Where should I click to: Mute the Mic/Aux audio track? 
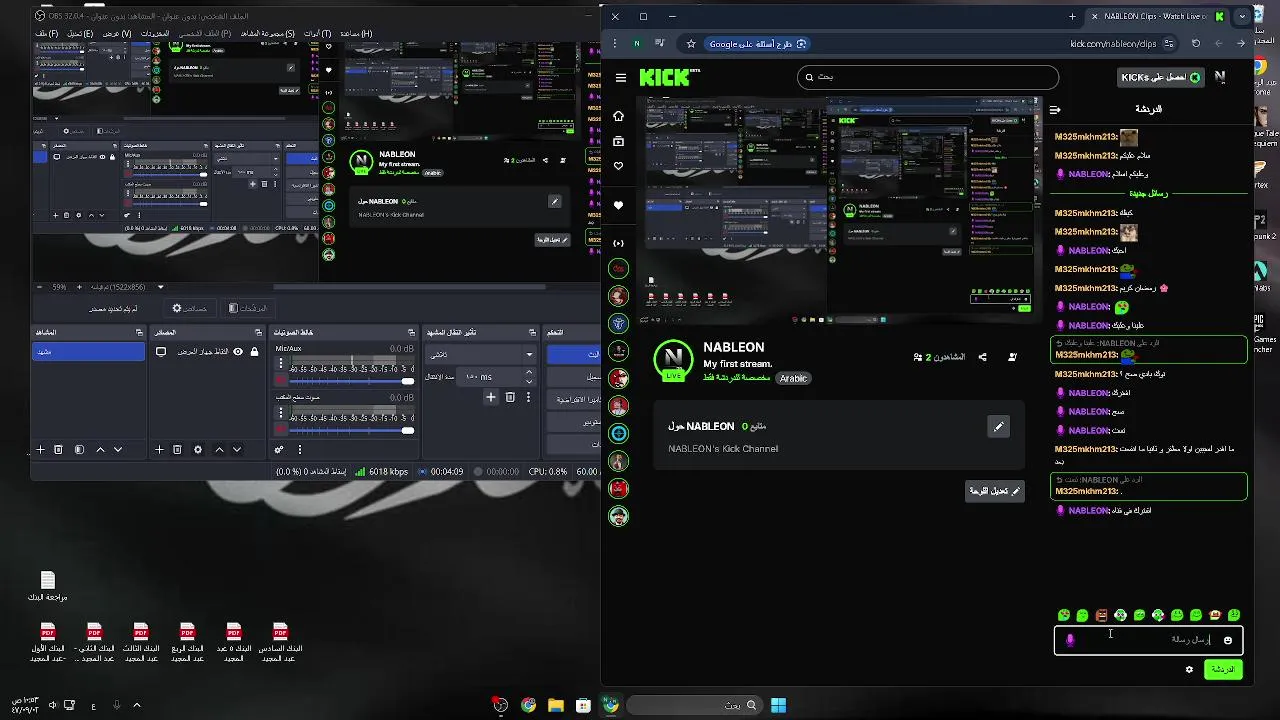tap(281, 381)
